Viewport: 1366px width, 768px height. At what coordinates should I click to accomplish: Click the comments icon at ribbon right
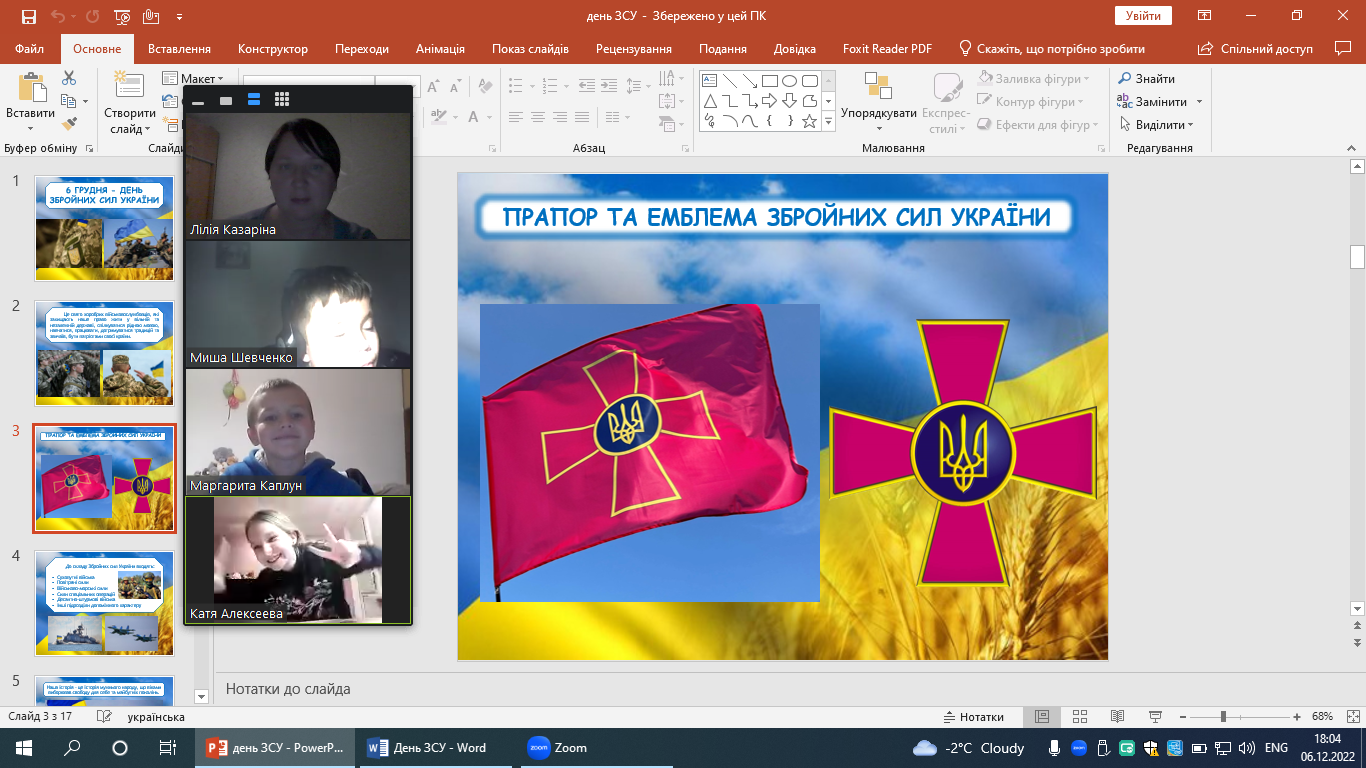pyautogui.click(x=1343, y=48)
